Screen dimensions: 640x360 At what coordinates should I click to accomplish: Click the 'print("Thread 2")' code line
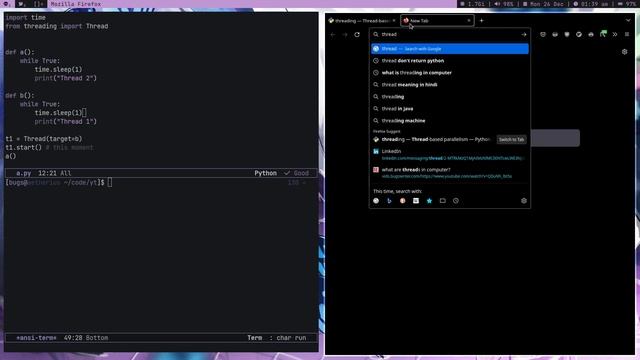[x=65, y=78]
